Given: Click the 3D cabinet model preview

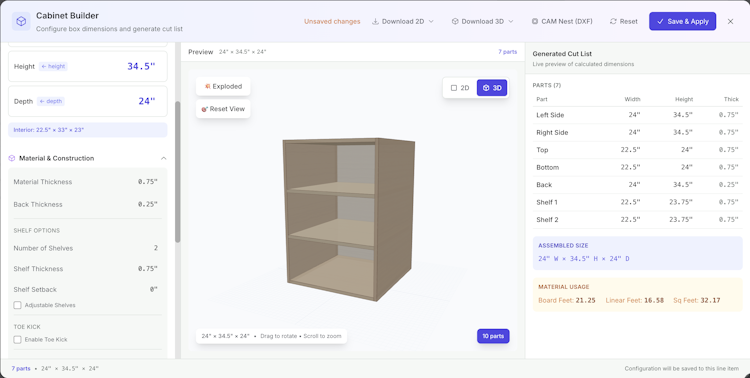Looking at the screenshot, I should point(349,219).
